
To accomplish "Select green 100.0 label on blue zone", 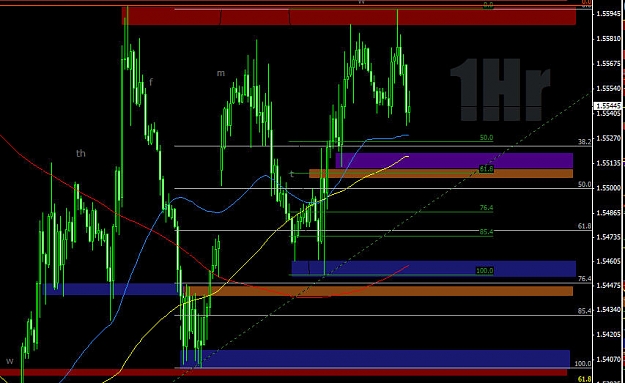I will tap(485, 271).
